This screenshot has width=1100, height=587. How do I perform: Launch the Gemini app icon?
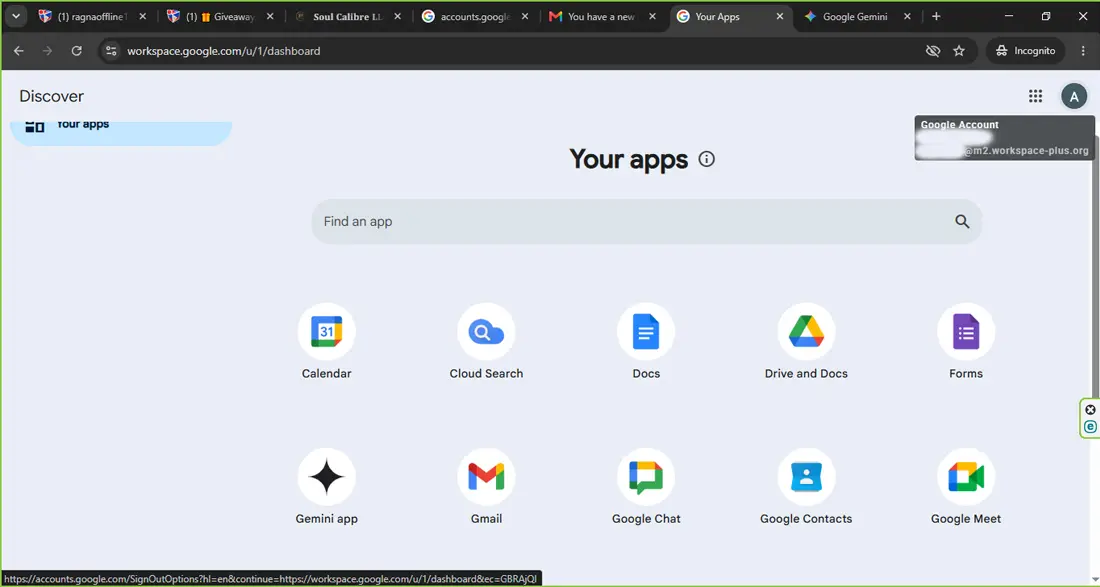[x=326, y=477]
